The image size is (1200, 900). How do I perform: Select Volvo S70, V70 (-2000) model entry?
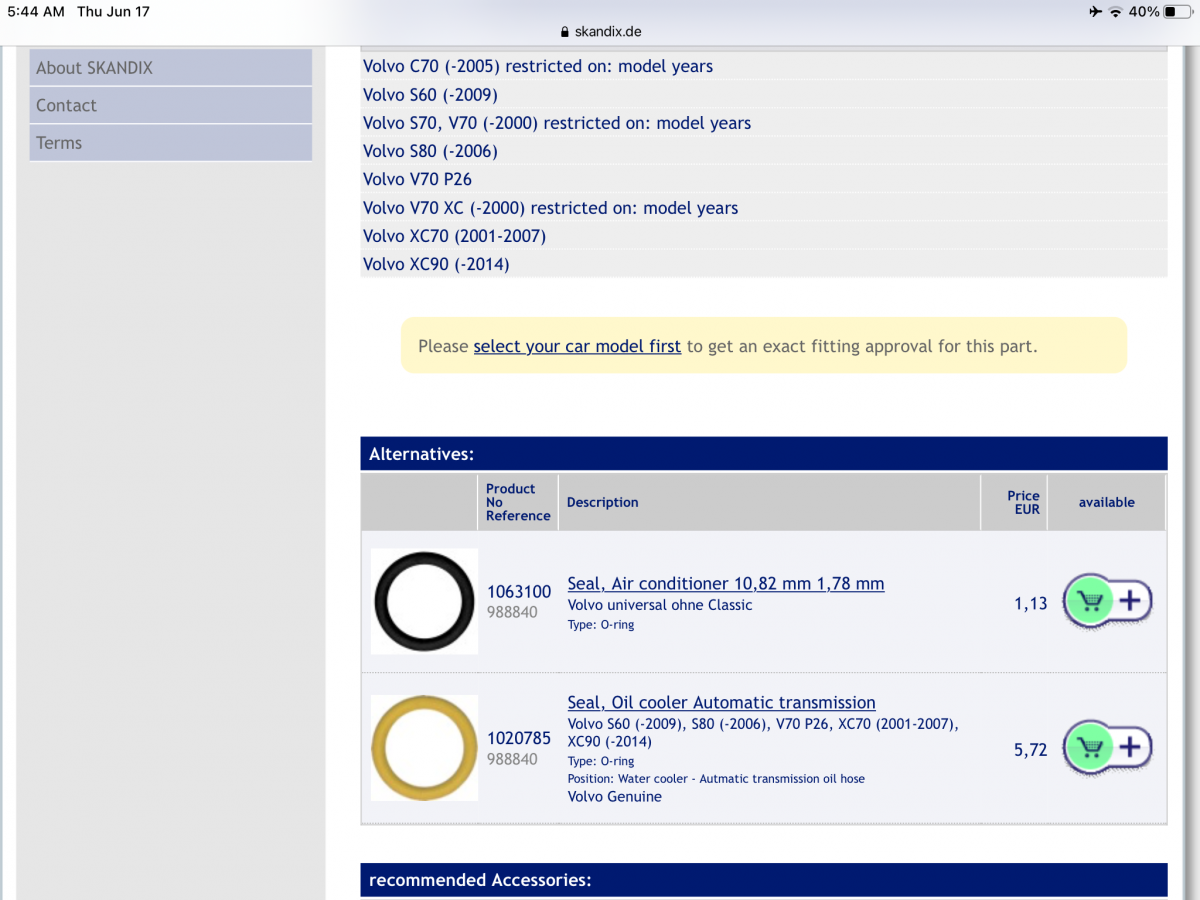pyautogui.click(x=556, y=123)
